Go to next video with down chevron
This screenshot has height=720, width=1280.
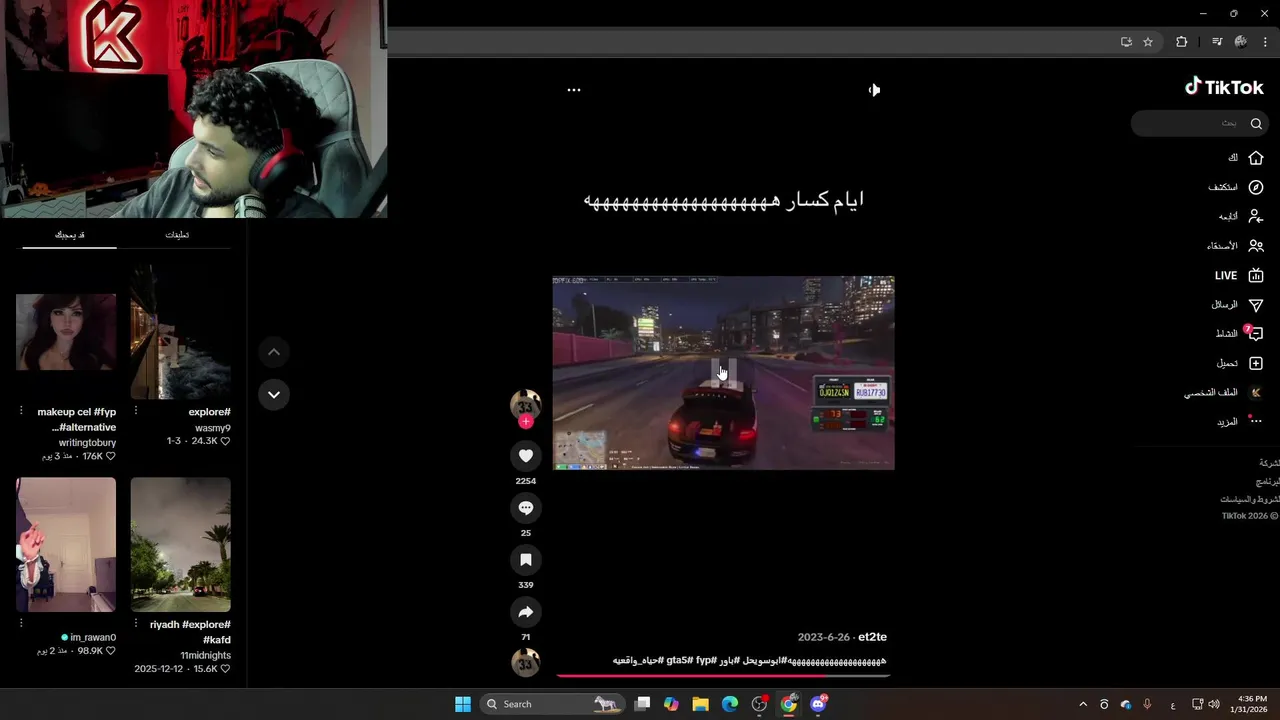tap(274, 394)
